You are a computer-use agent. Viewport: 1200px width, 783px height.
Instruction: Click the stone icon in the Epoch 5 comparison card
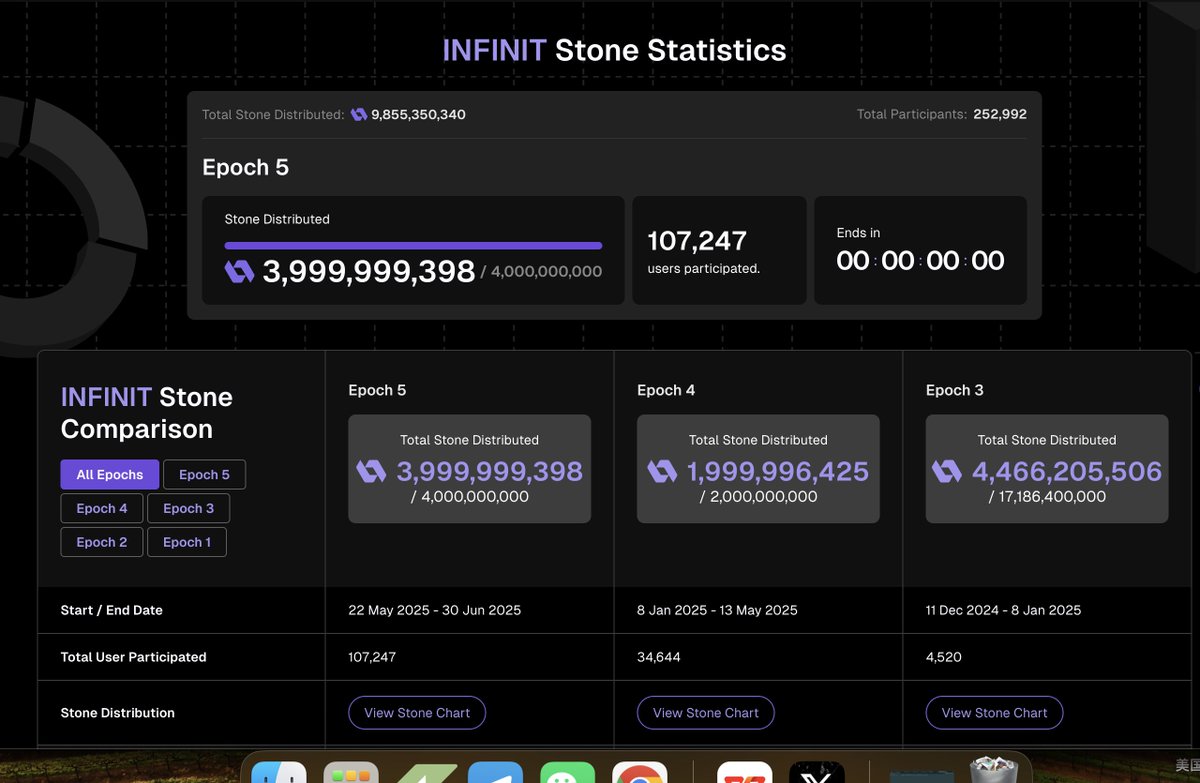tap(371, 471)
